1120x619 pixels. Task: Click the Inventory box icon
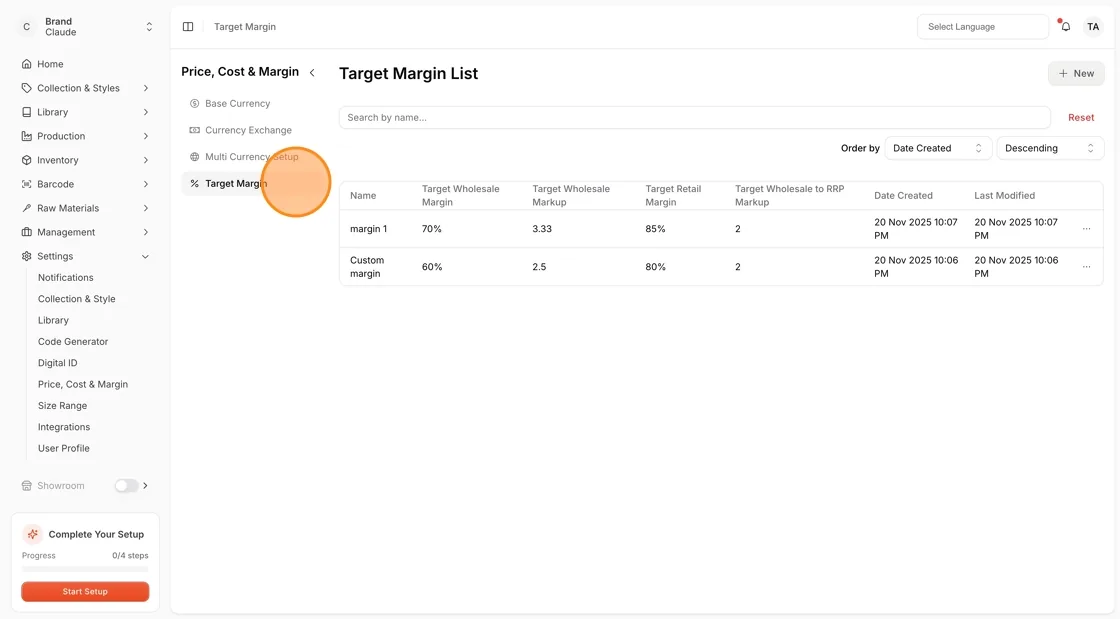click(x=26, y=160)
